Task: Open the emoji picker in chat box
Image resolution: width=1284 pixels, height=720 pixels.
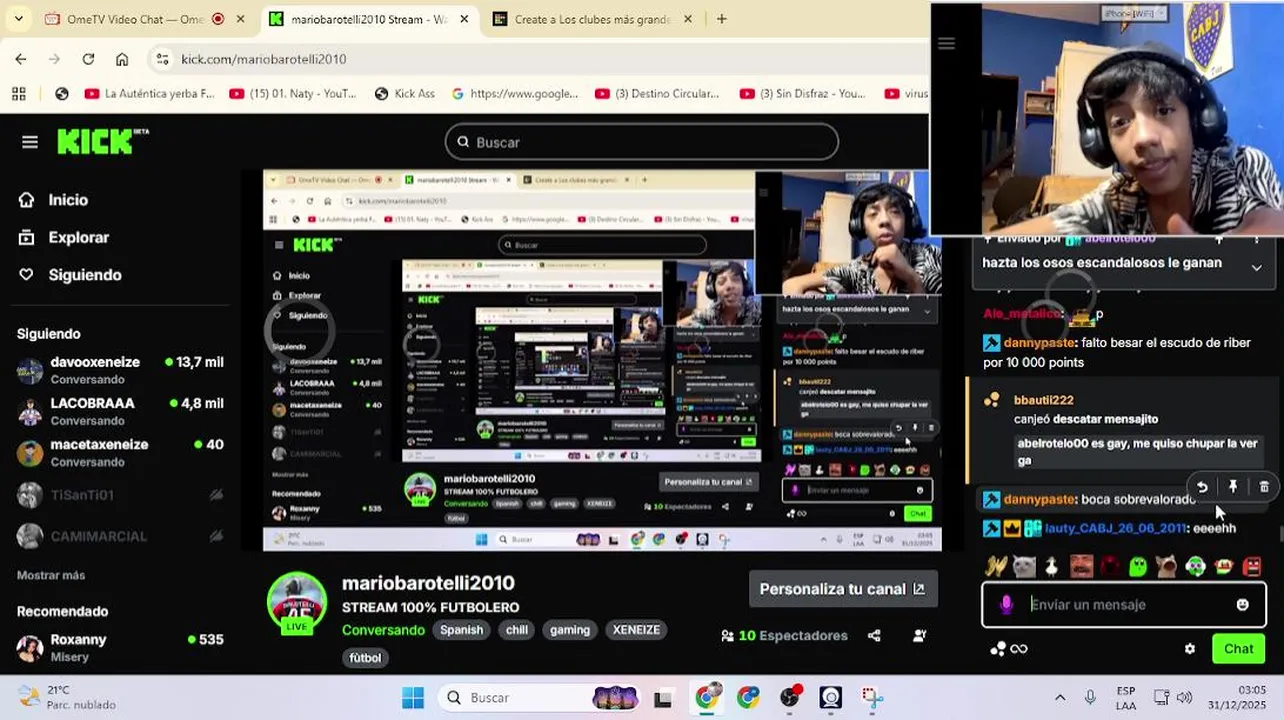Action: pos(1243,605)
